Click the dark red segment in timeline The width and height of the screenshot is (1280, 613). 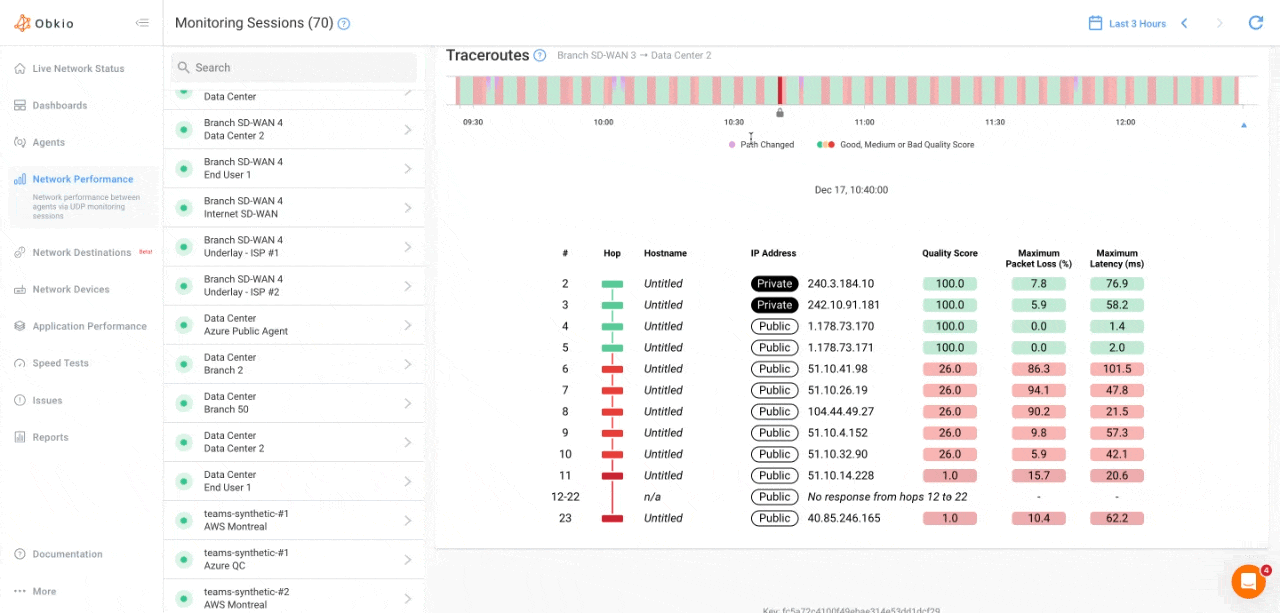[x=780, y=90]
